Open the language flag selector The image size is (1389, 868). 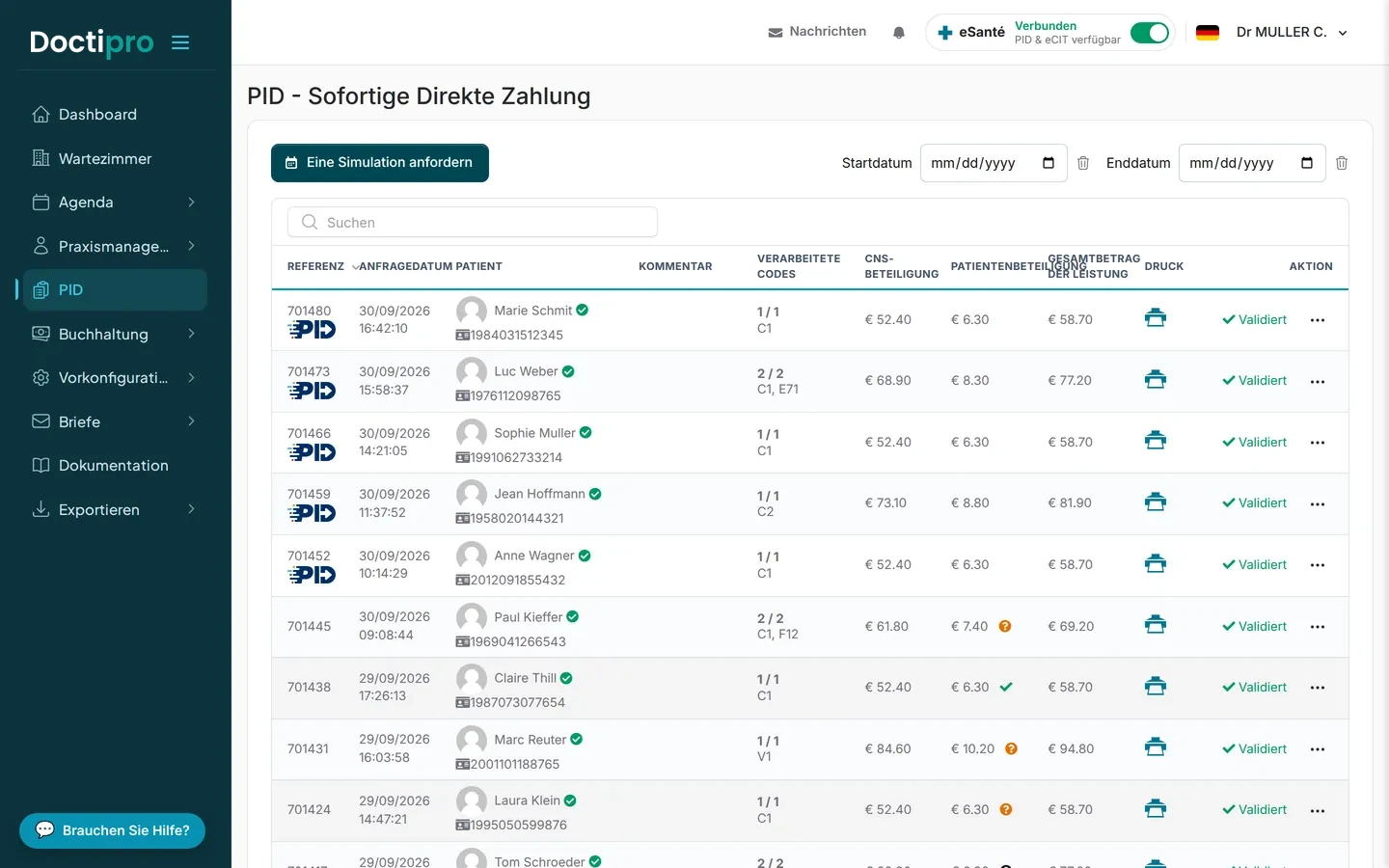click(x=1208, y=33)
